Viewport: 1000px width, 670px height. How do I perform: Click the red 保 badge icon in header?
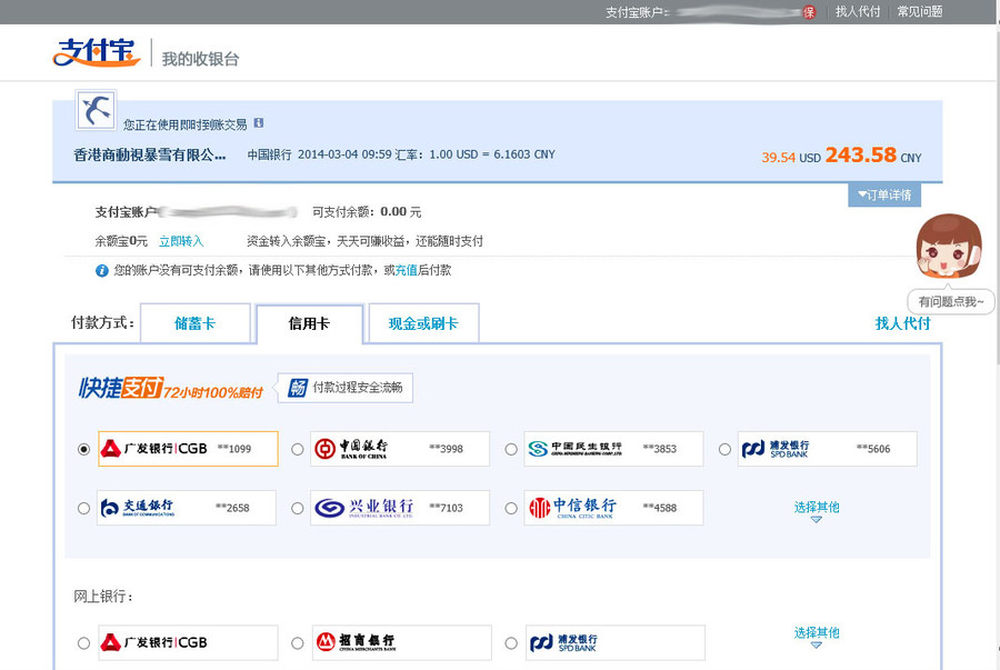[809, 12]
